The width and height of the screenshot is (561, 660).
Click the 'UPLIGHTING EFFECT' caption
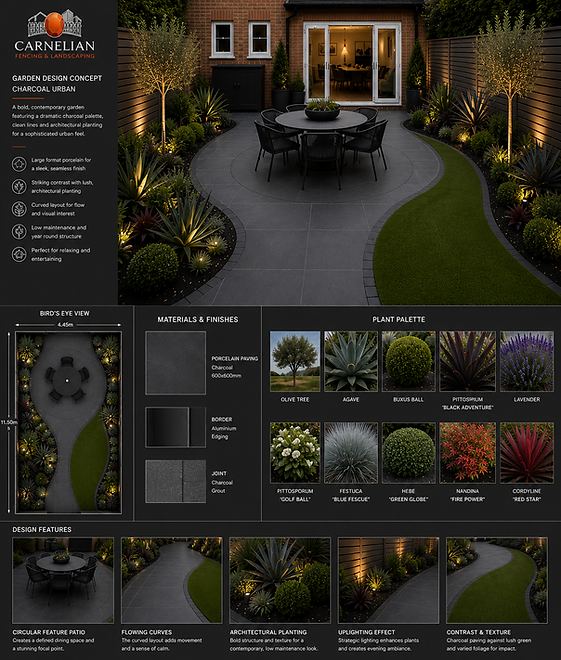[x=367, y=632]
